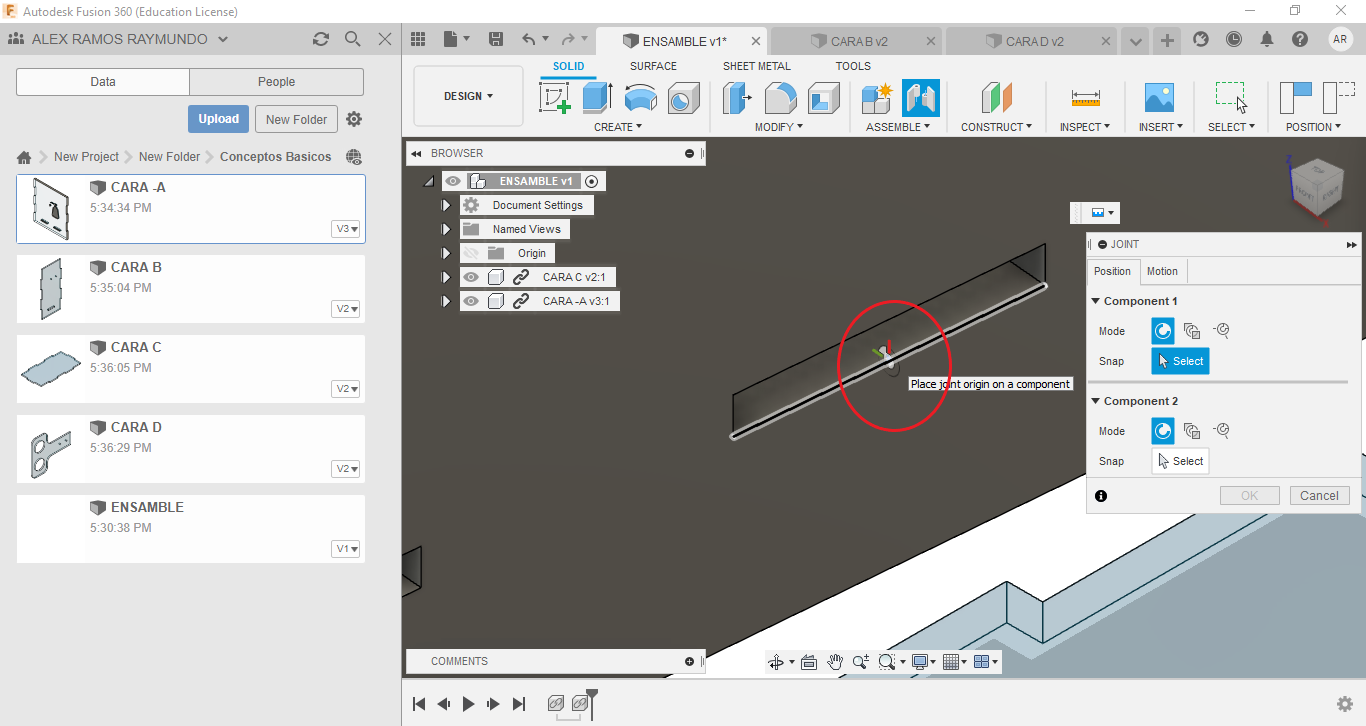Select the Press Pull tool
This screenshot has height=726, width=1366.
pos(738,98)
